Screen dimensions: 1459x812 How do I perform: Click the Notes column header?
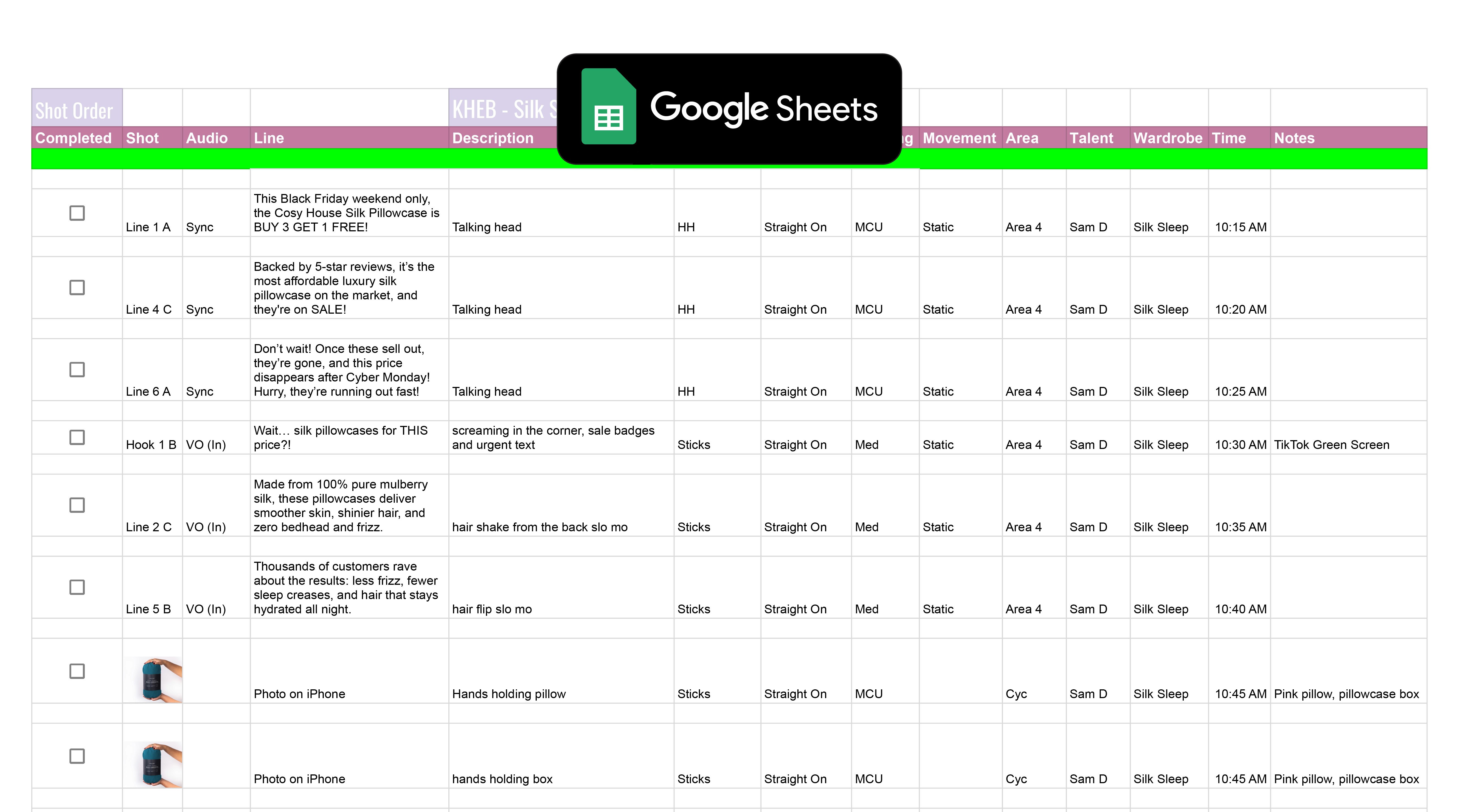pos(1294,138)
